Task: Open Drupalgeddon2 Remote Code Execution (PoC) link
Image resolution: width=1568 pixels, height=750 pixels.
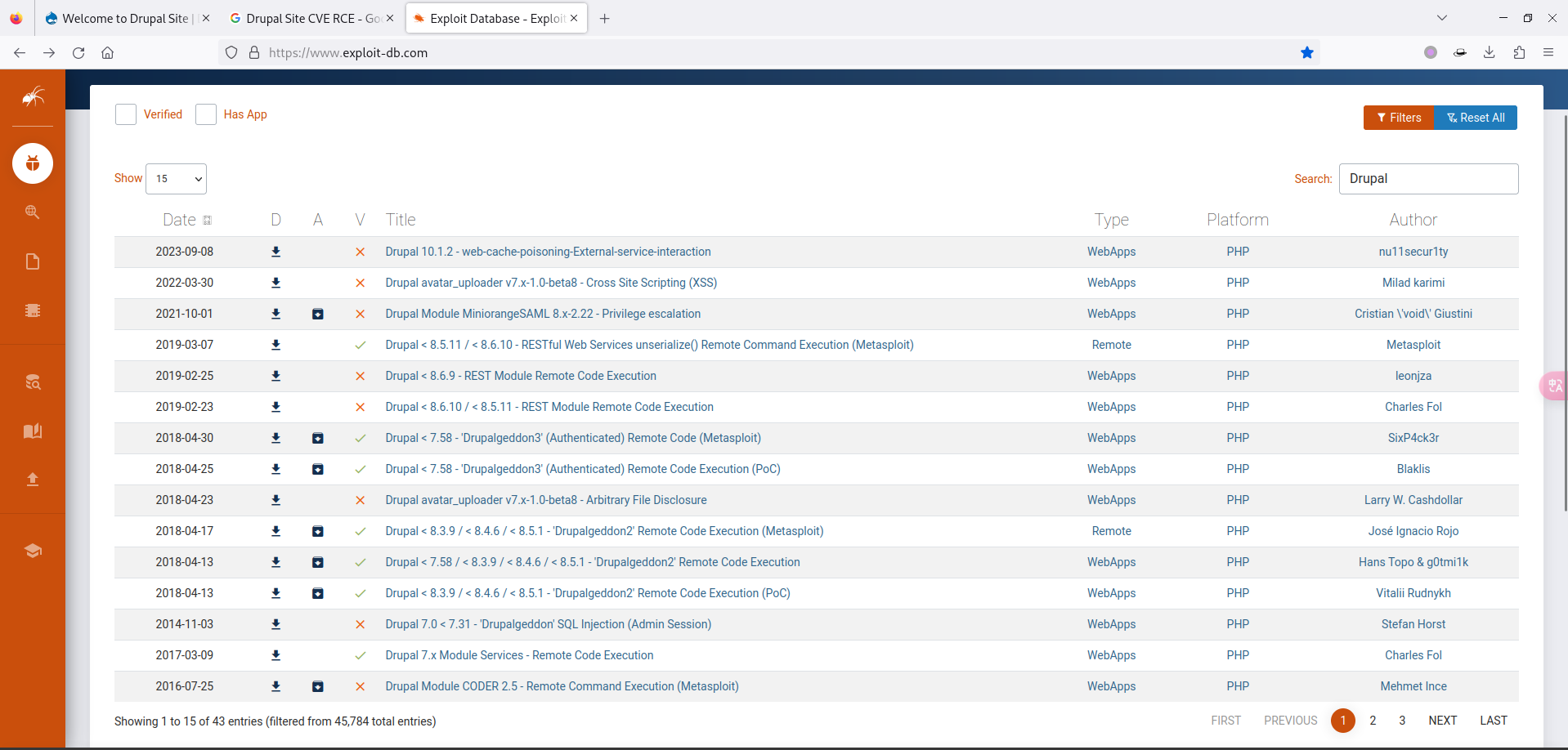Action: (588, 593)
